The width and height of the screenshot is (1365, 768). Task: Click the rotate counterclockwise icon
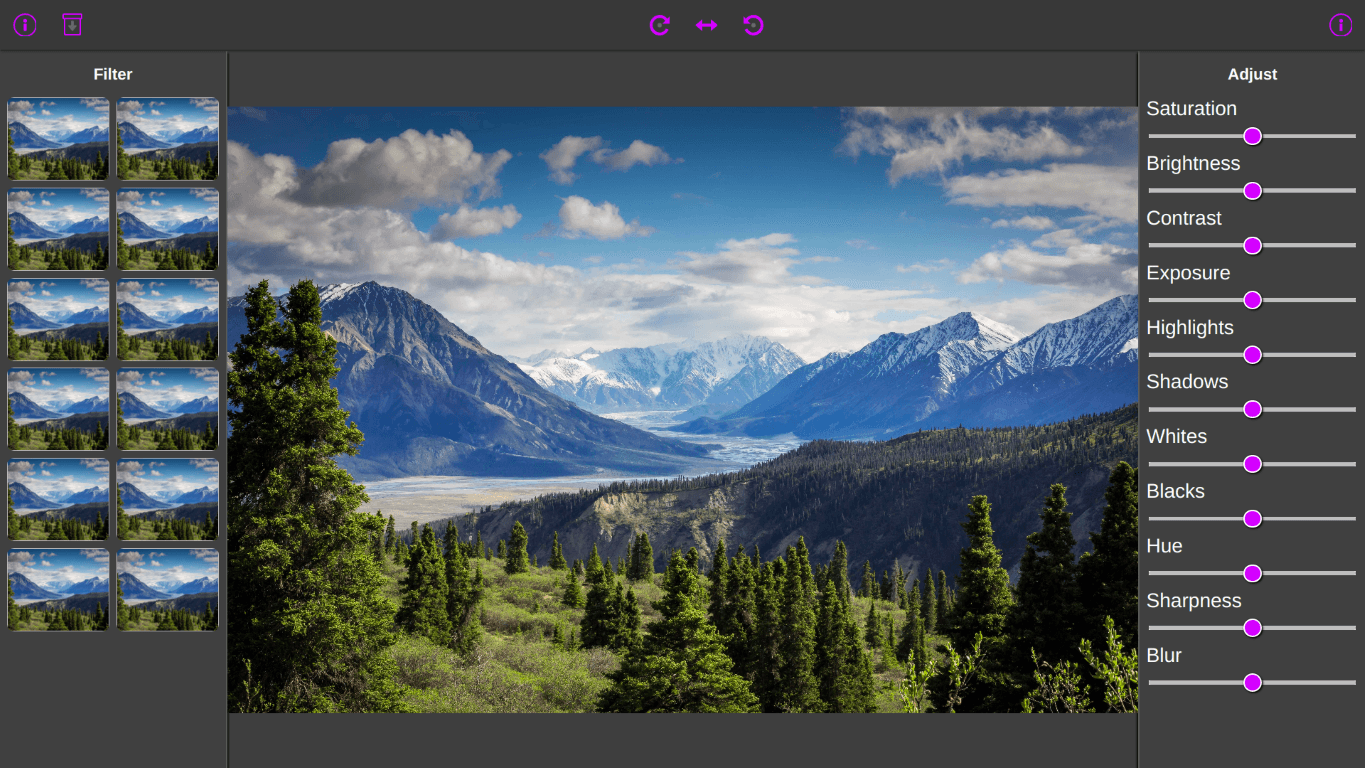coord(754,26)
